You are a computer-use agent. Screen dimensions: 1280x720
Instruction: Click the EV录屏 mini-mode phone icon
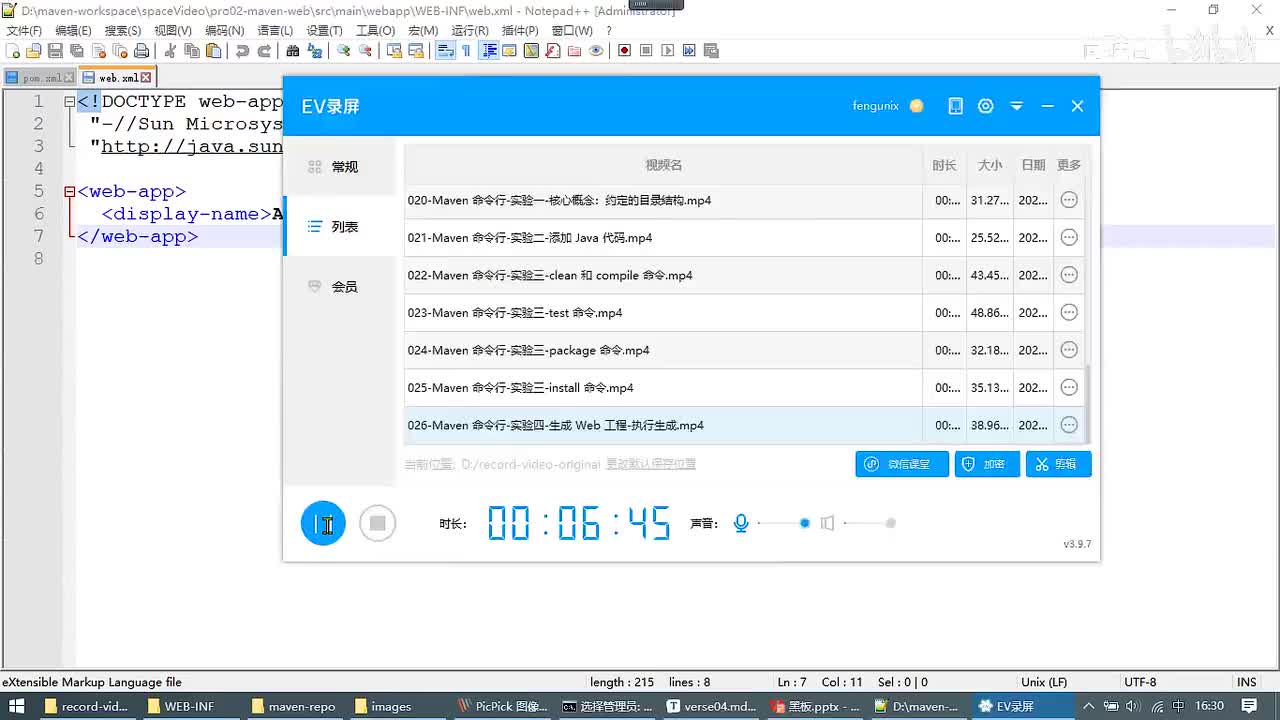956,106
